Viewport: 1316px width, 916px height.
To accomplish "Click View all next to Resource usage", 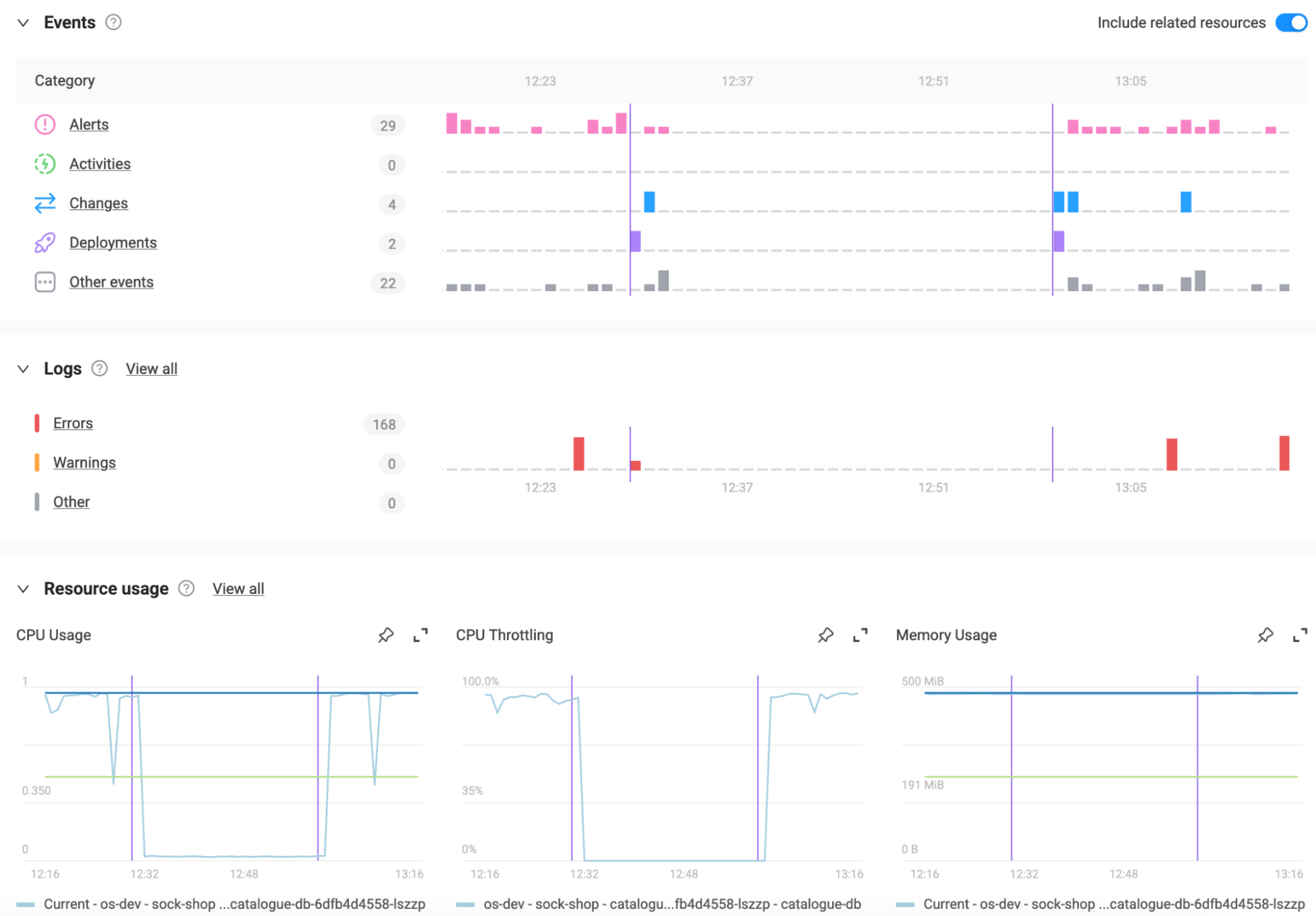I will tap(238, 589).
